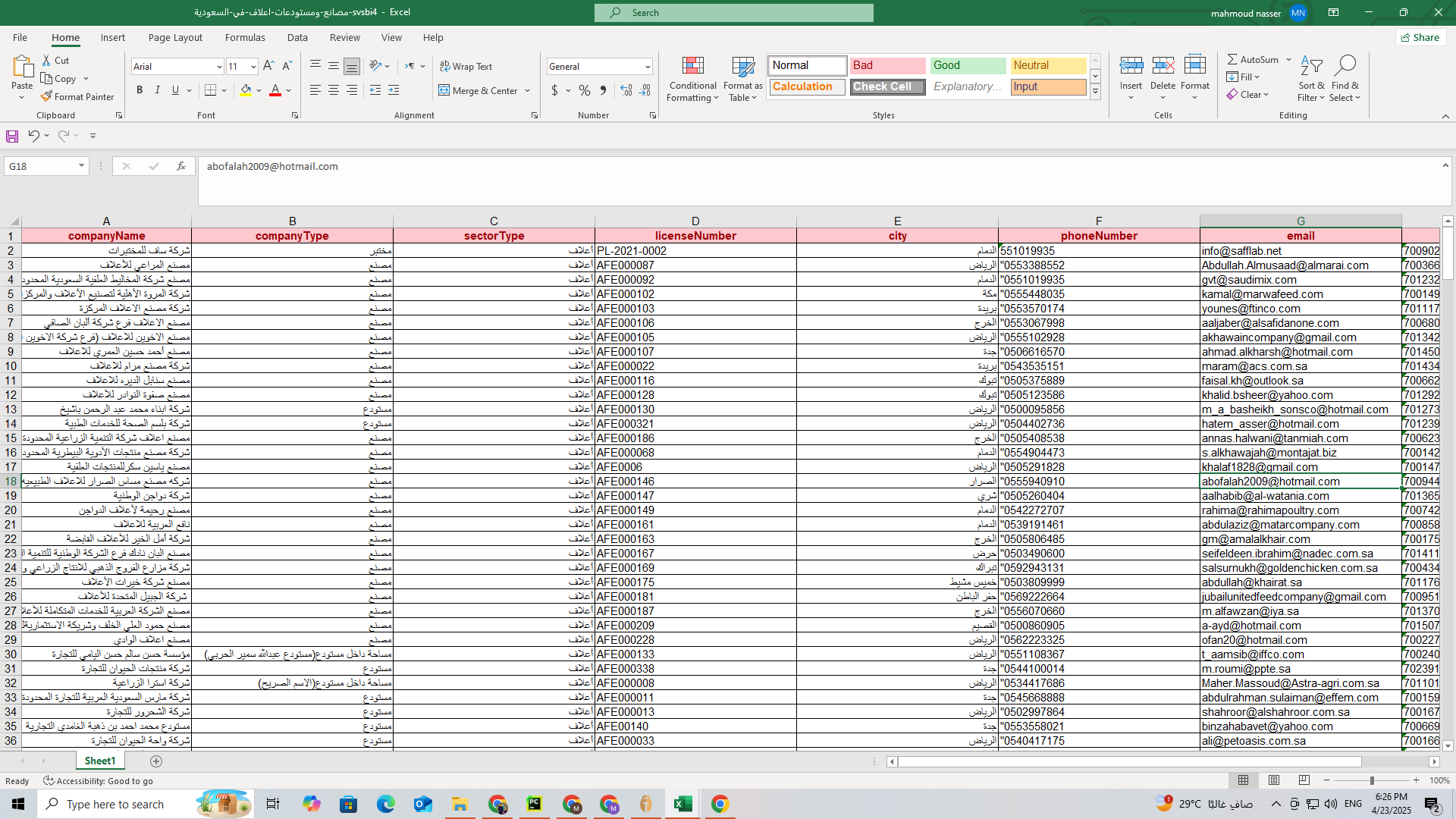Expand the Name Box dropdown arrow
The width and height of the screenshot is (1456, 819).
point(81,166)
